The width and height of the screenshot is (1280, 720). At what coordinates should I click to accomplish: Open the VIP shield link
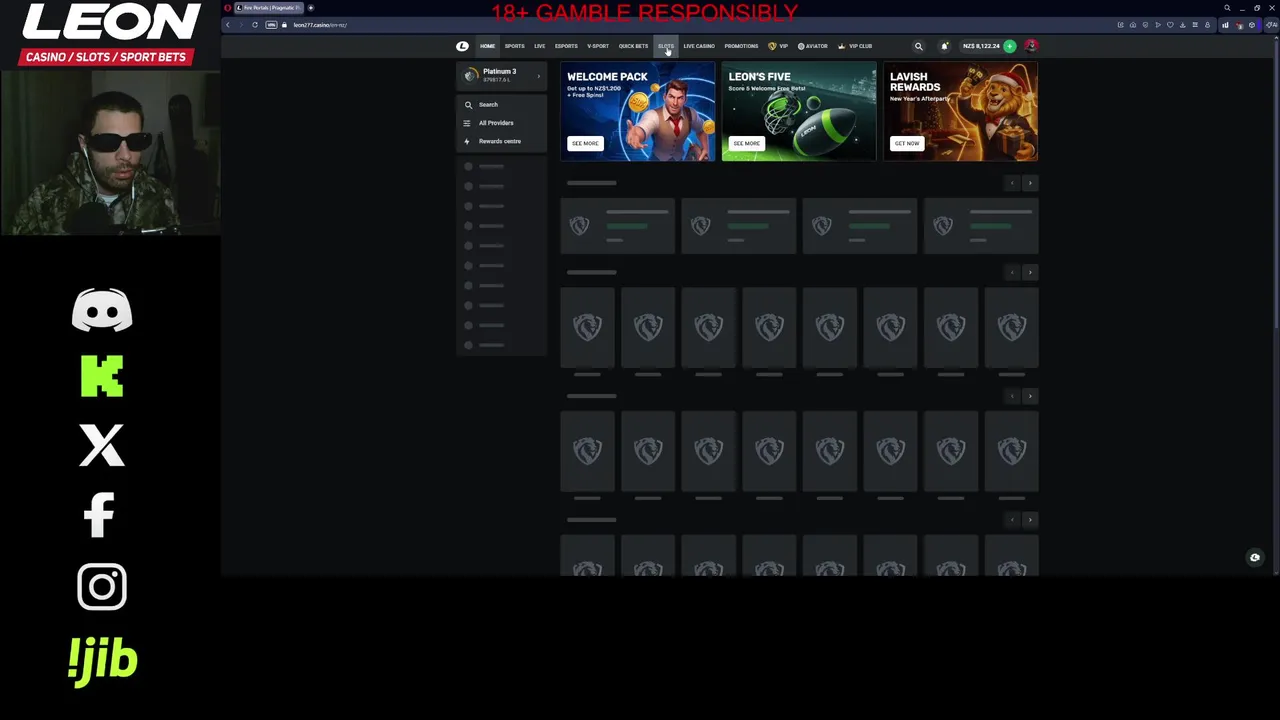(778, 46)
